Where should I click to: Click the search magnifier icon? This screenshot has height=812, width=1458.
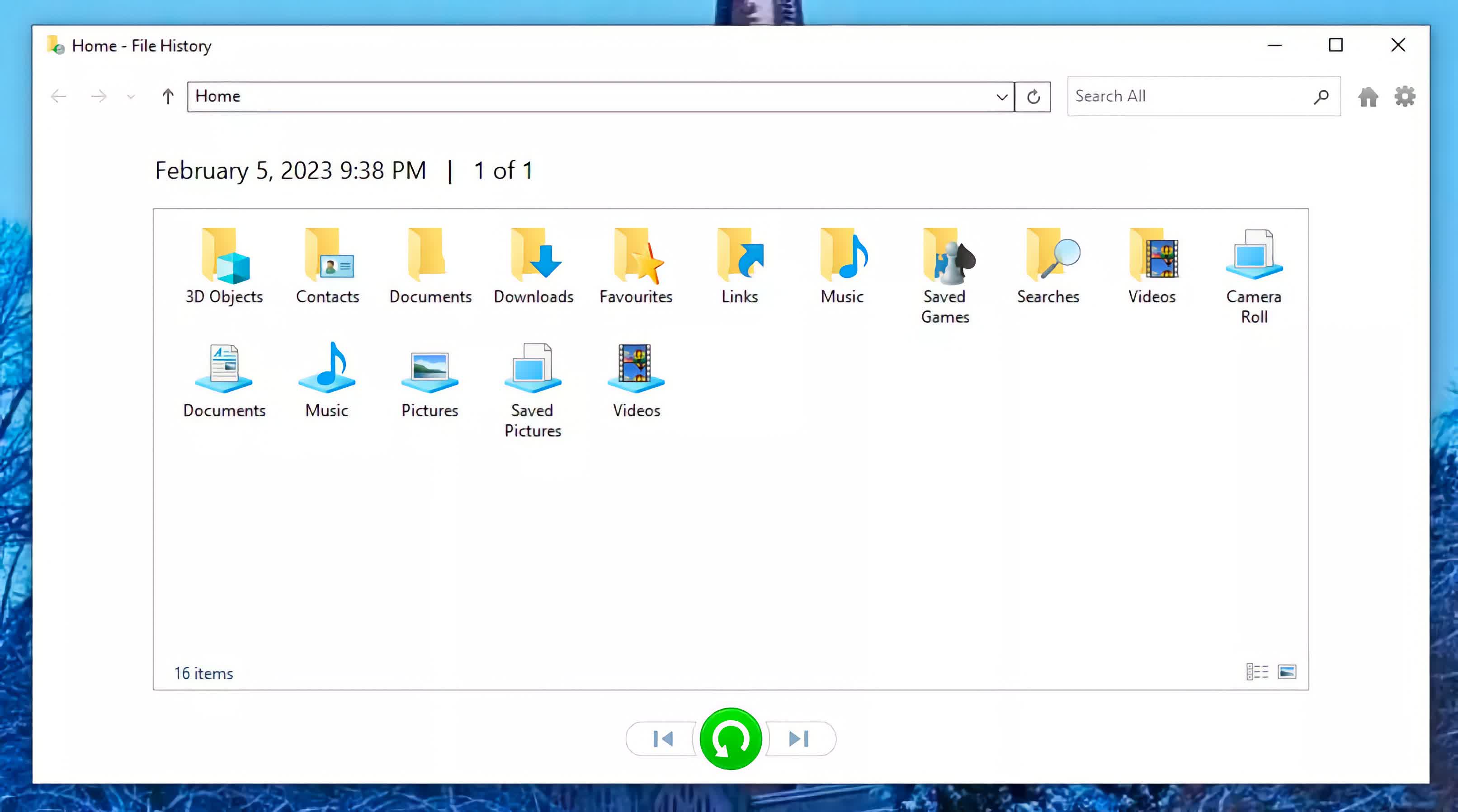(x=1321, y=97)
